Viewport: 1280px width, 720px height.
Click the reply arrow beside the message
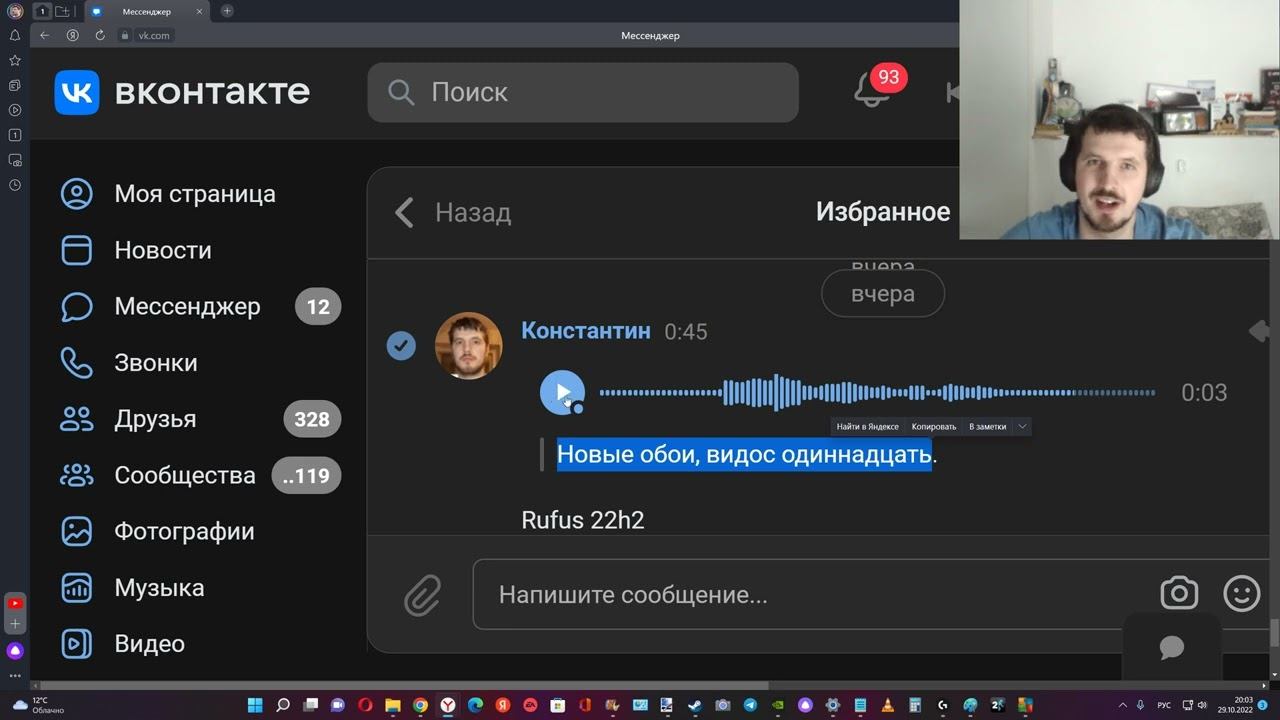click(x=1260, y=331)
